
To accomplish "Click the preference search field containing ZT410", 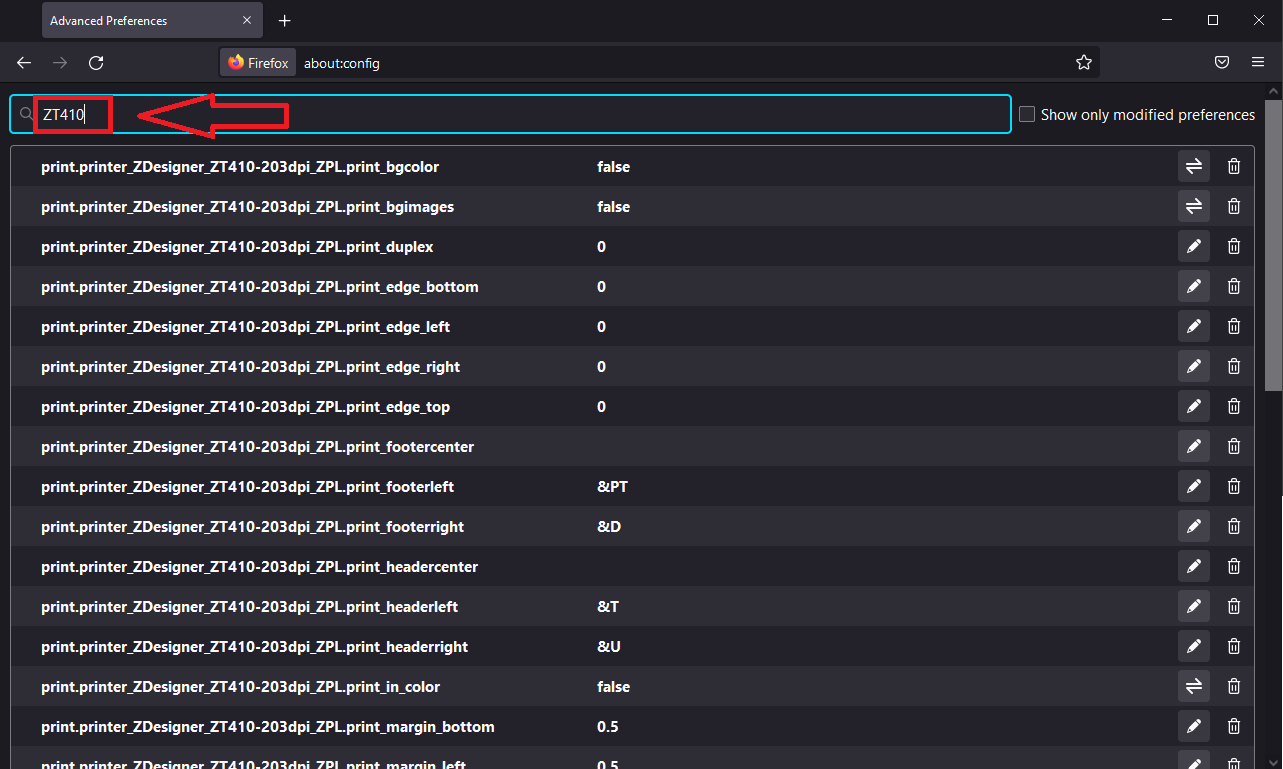I will (x=510, y=114).
